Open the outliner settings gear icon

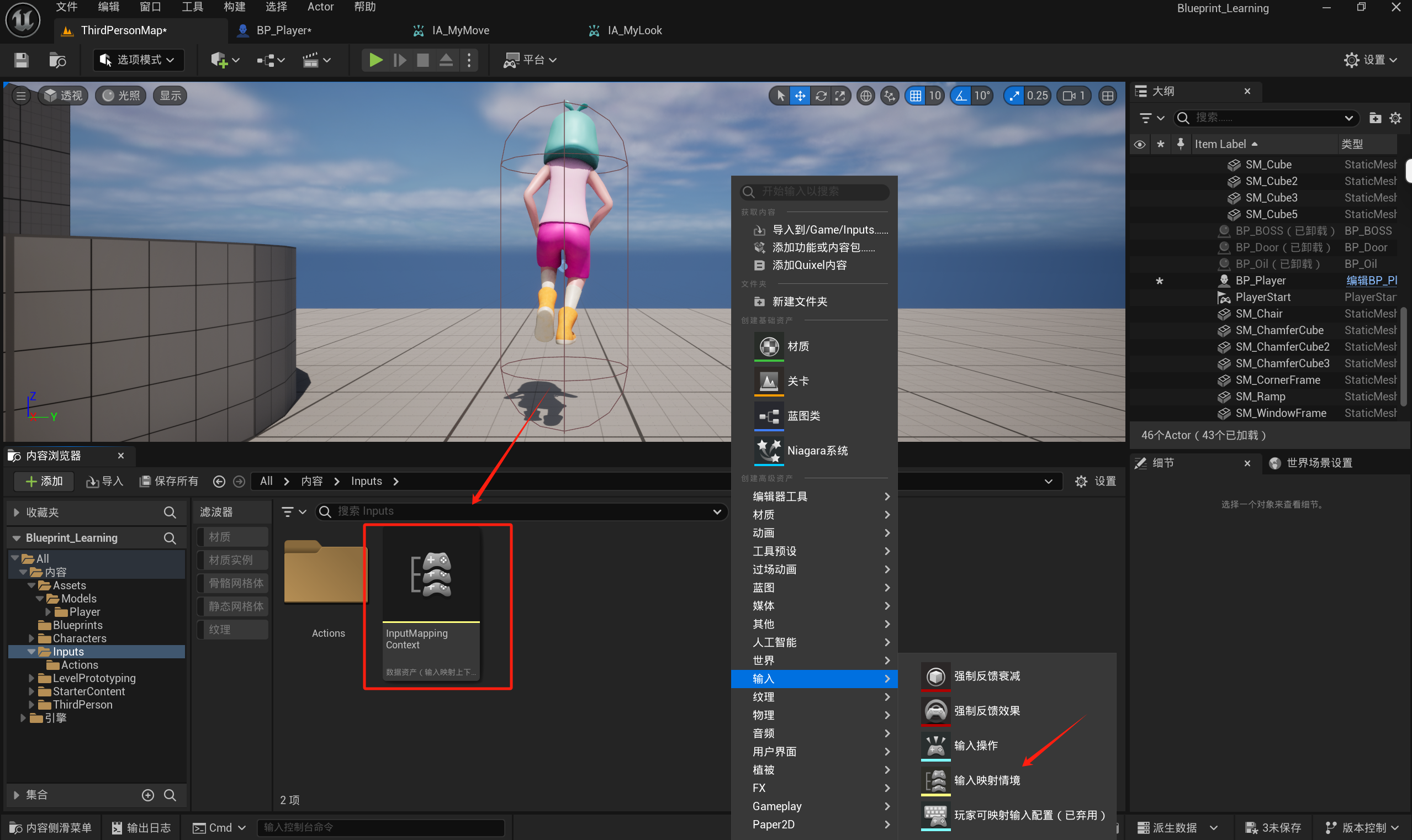pos(1395,118)
